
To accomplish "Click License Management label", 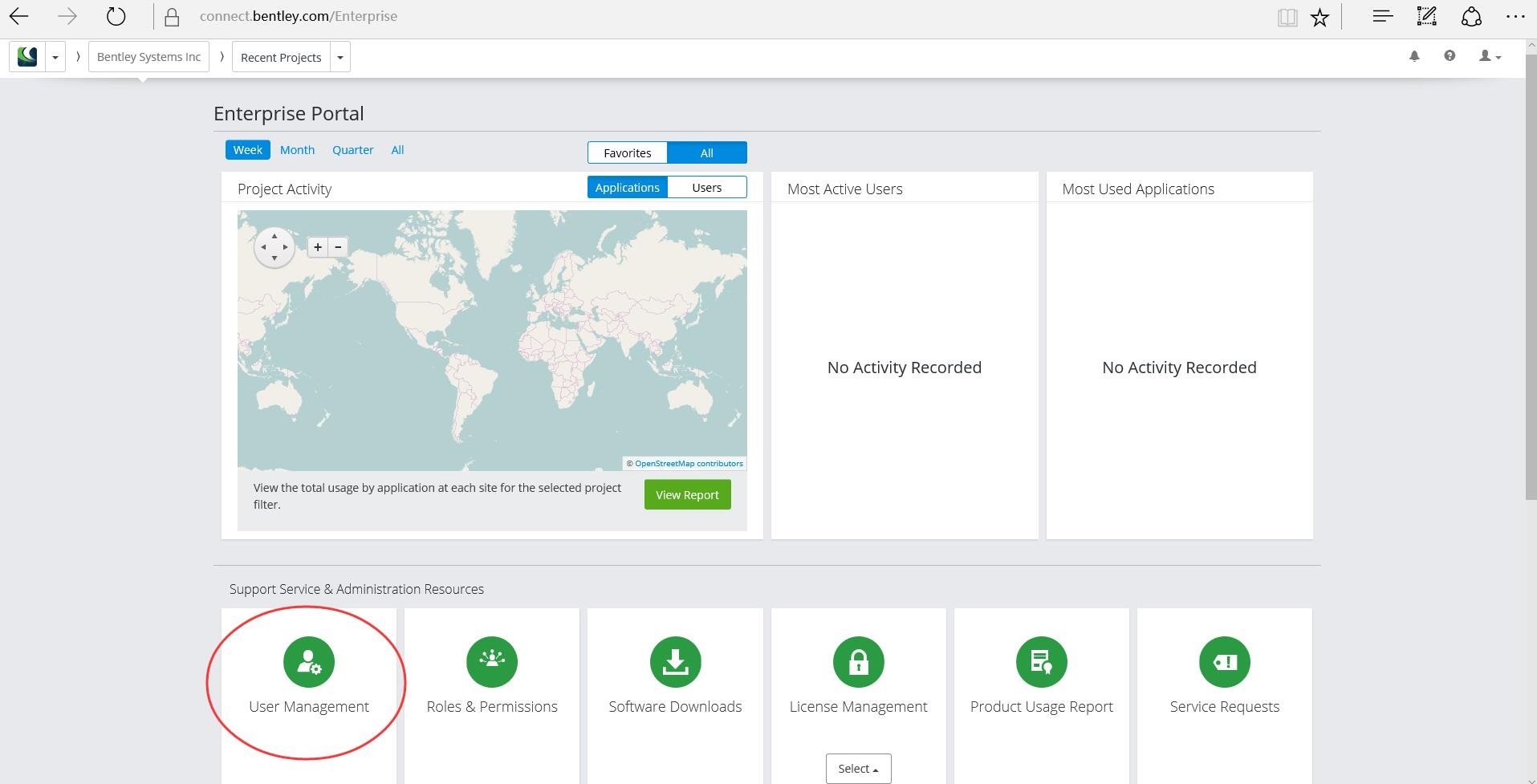I will pos(858,706).
